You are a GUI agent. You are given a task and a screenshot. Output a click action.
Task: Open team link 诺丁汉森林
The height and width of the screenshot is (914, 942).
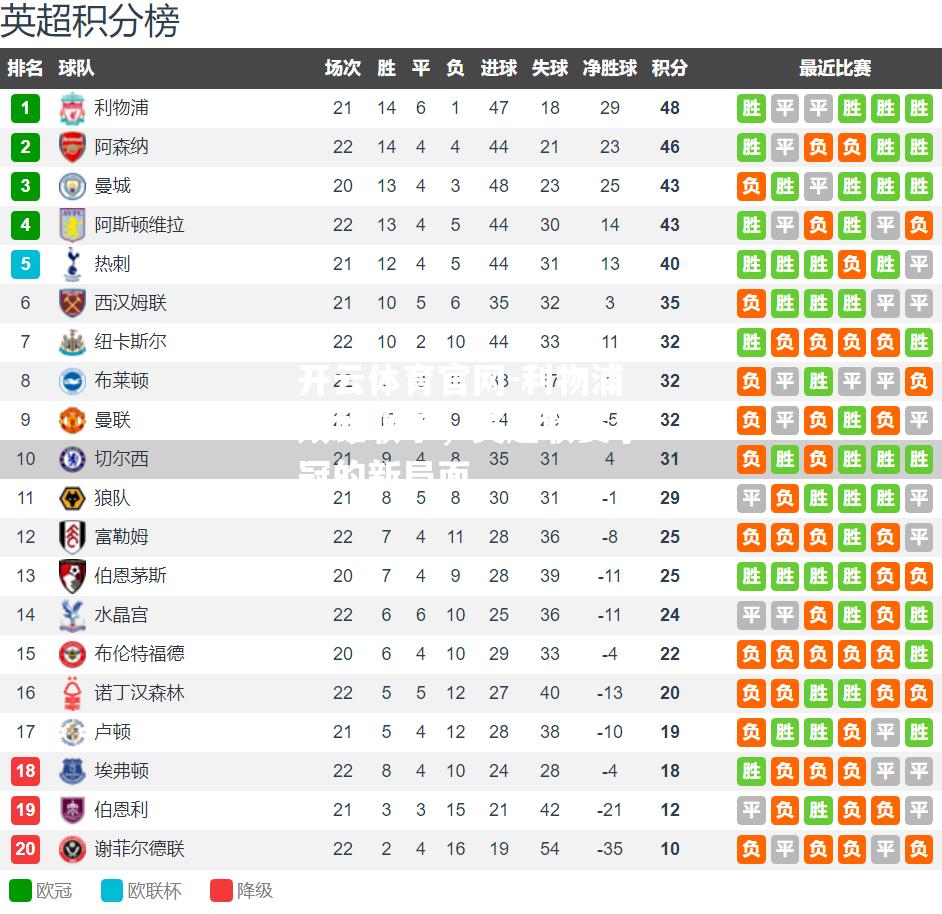pyautogui.click(x=139, y=693)
